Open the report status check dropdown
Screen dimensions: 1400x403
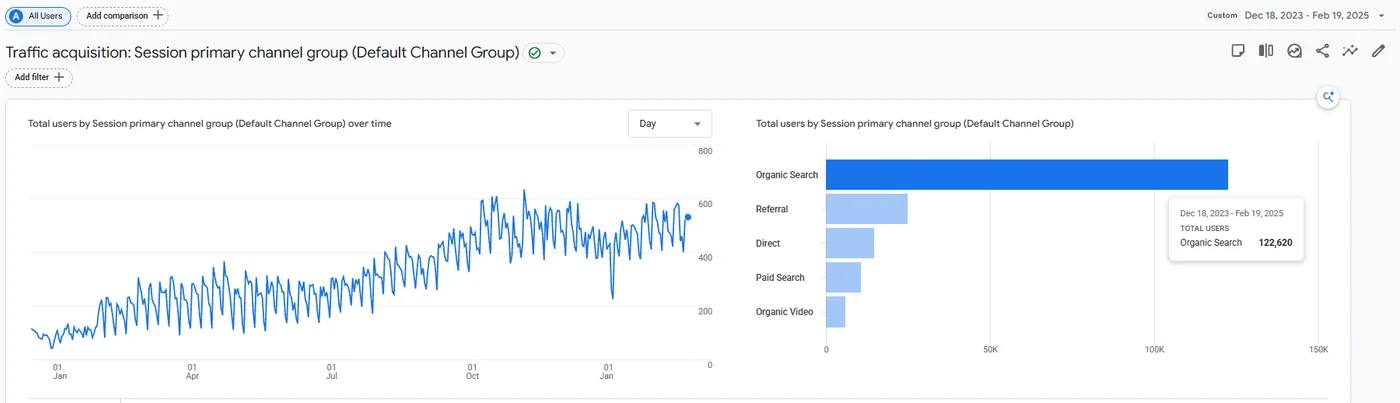(x=545, y=53)
